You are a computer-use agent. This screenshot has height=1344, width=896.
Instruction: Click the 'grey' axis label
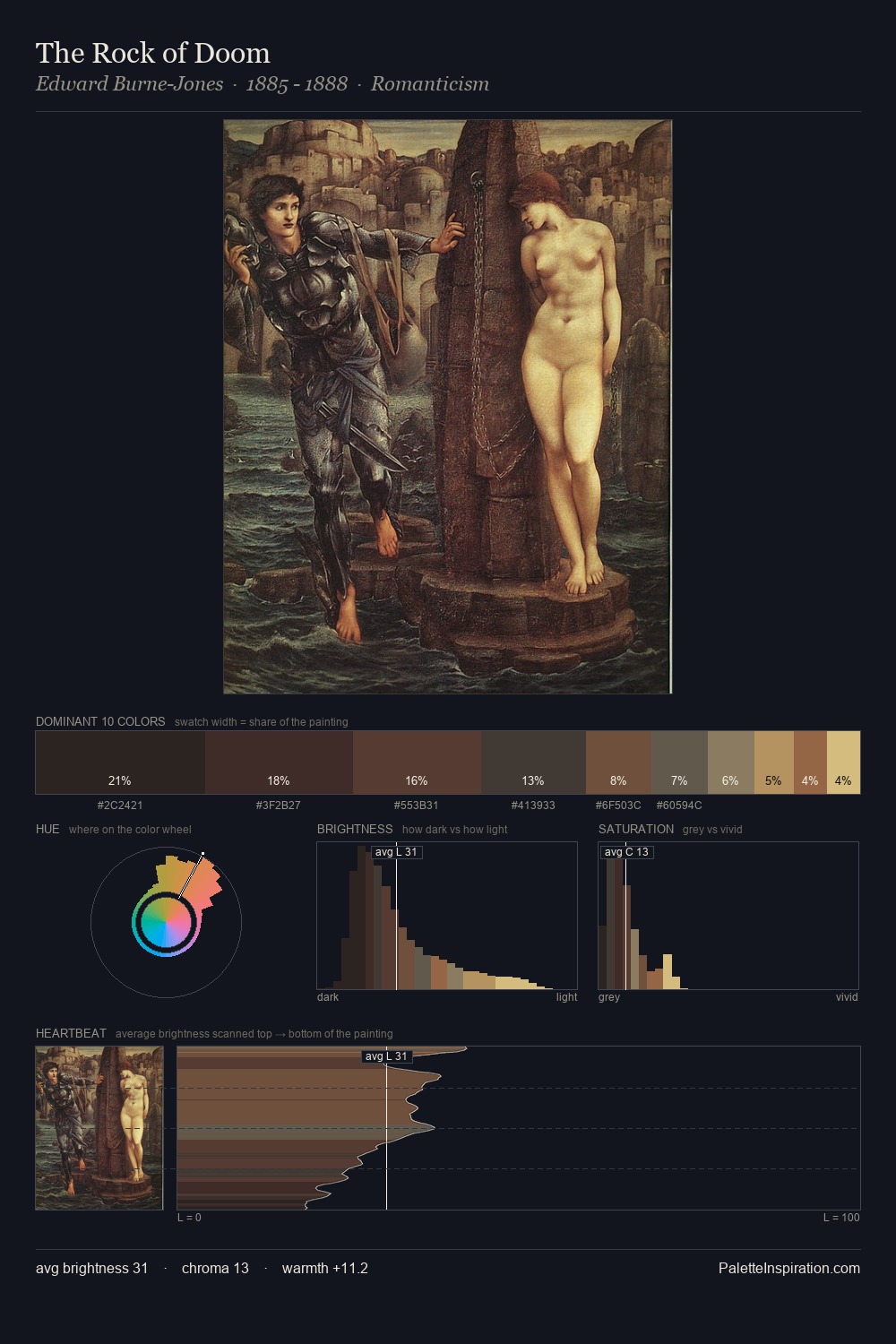(609, 997)
